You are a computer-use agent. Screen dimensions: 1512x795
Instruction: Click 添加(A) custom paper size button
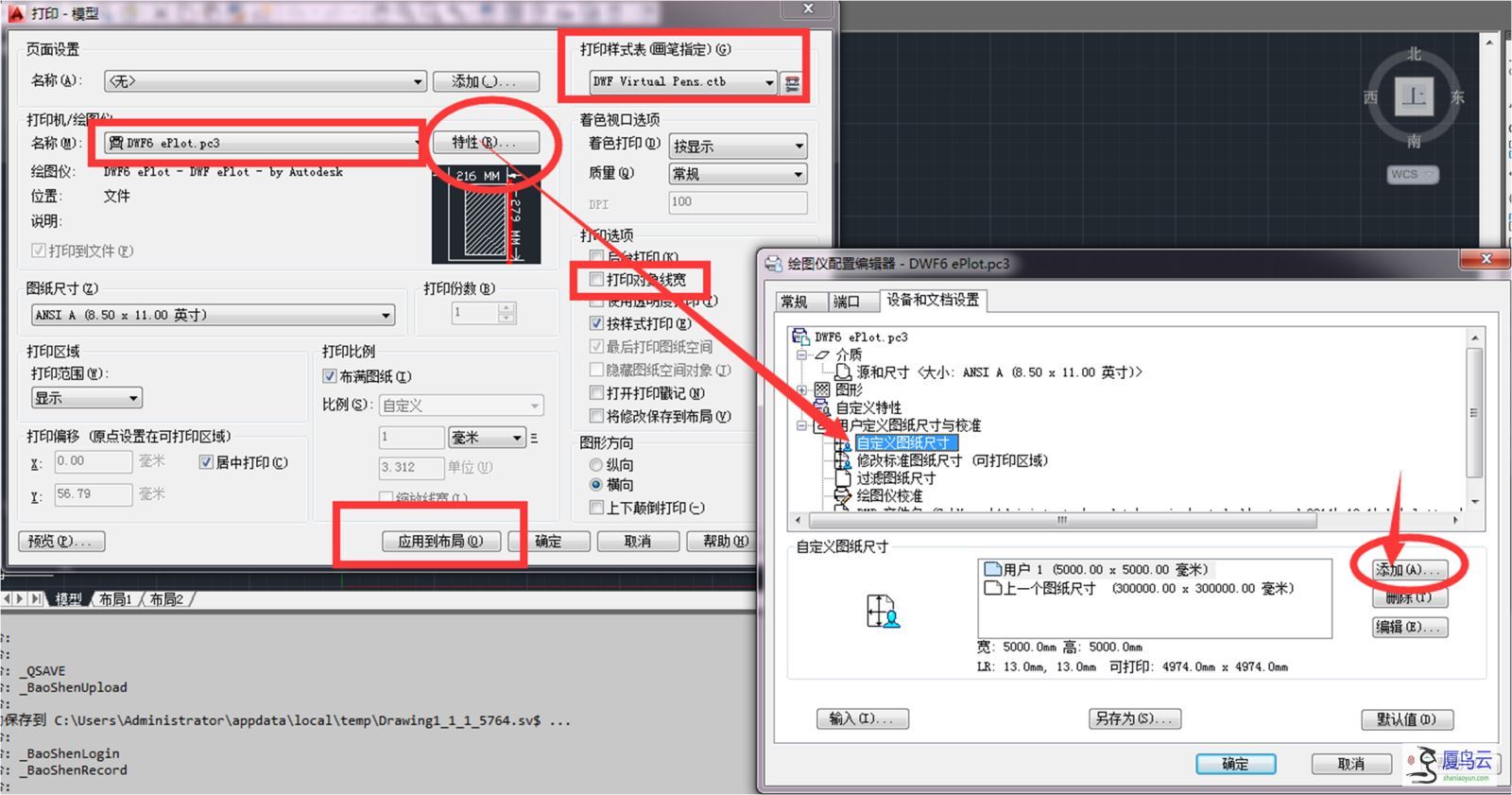[x=1409, y=570]
